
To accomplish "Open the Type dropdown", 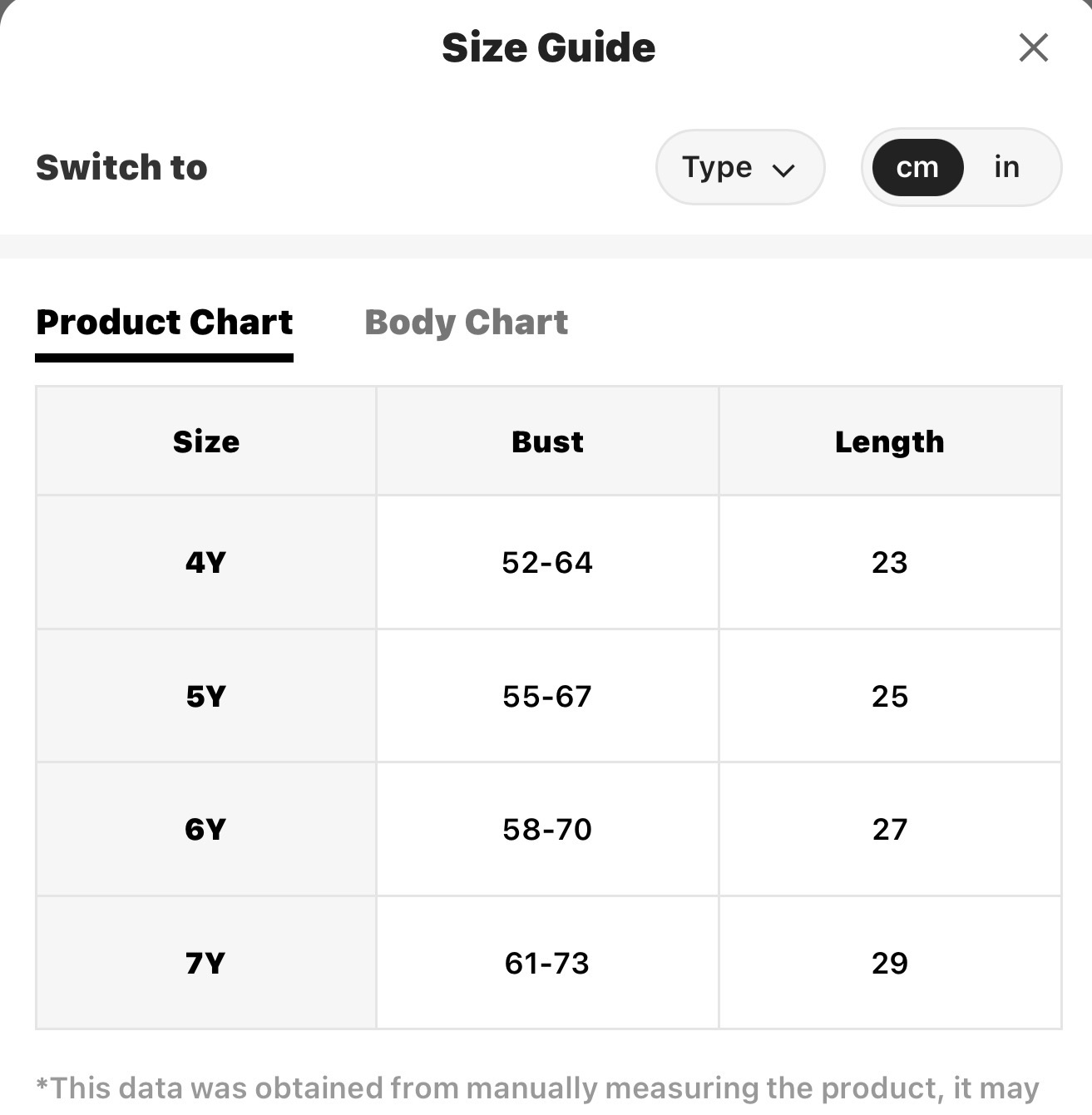I will [x=740, y=167].
